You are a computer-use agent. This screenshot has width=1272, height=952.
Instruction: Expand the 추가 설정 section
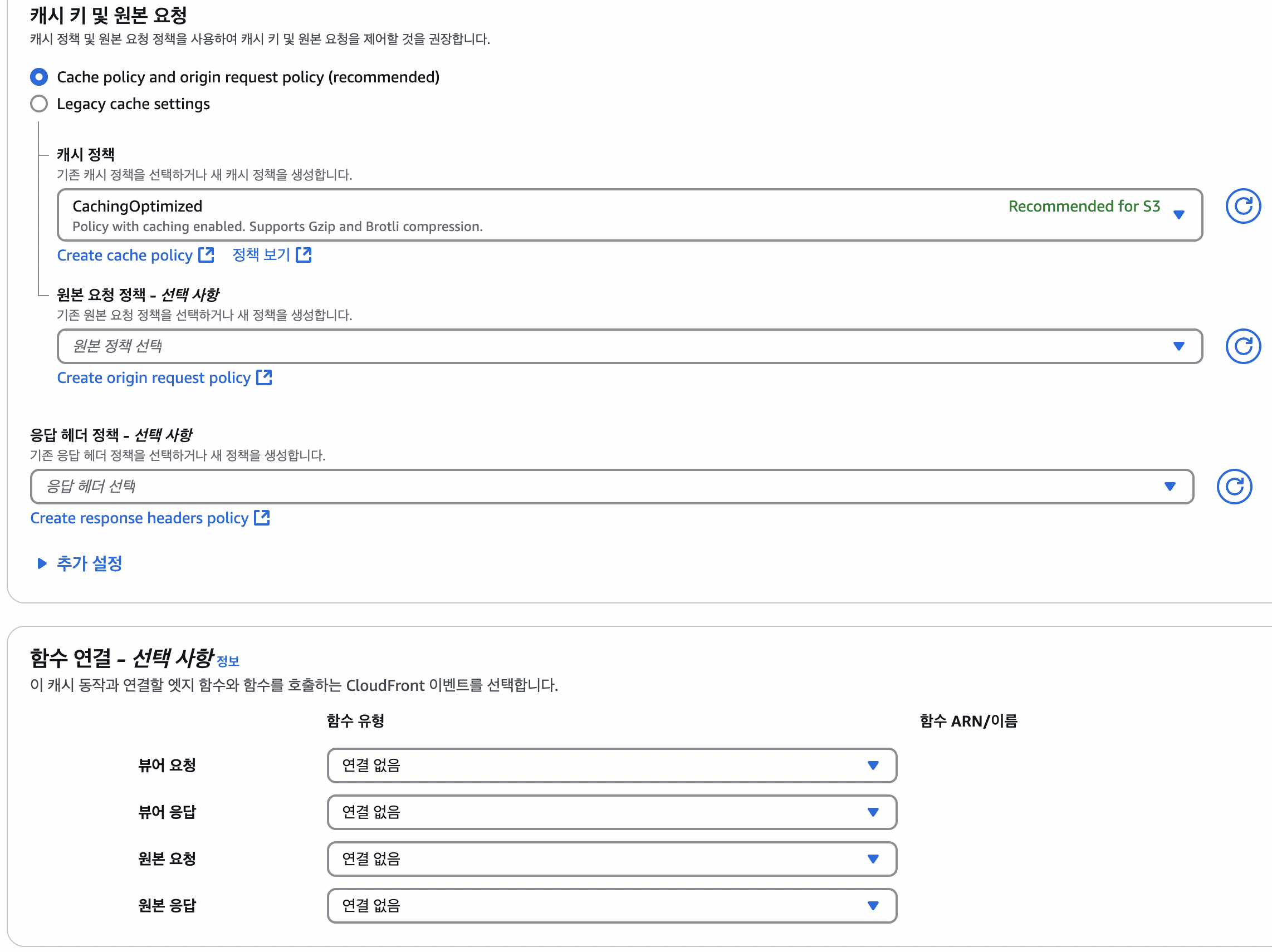point(89,563)
